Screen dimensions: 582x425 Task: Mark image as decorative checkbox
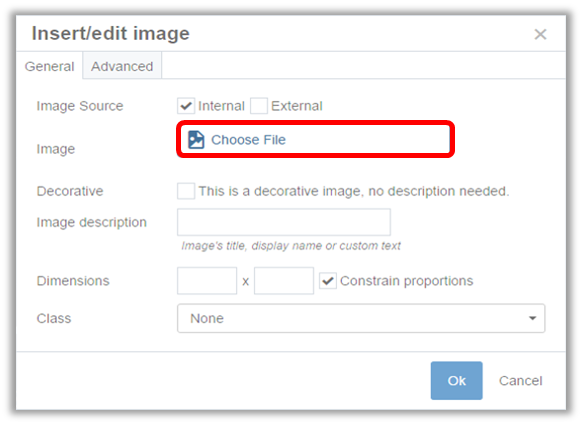[186, 191]
